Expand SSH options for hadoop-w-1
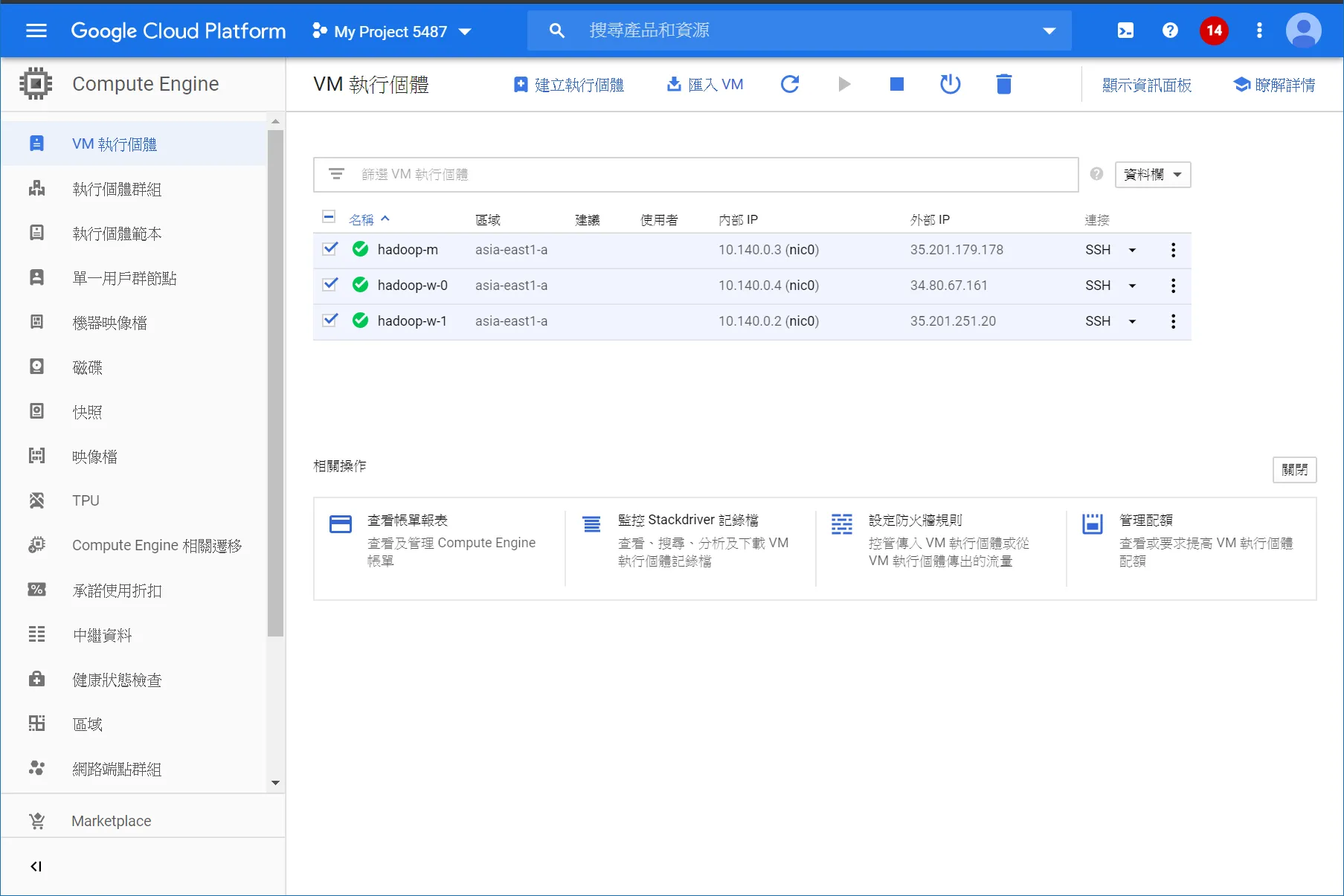The width and height of the screenshot is (1344, 896). [1132, 321]
